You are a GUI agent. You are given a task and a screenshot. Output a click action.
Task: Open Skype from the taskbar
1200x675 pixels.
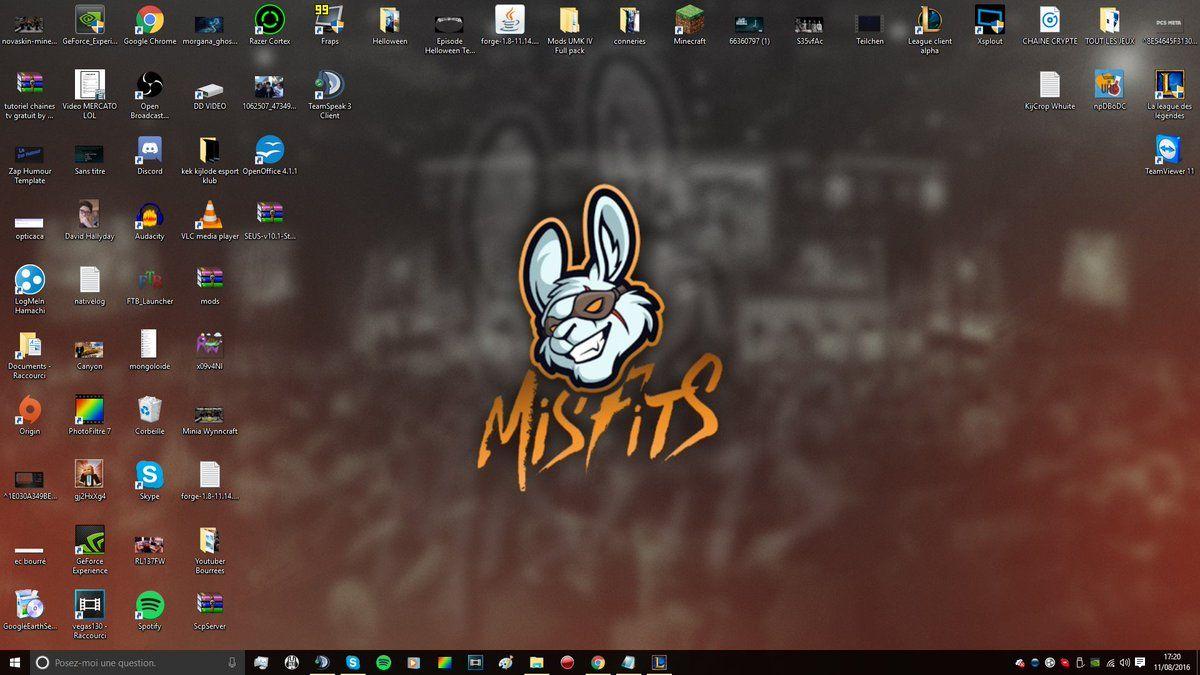pos(353,662)
